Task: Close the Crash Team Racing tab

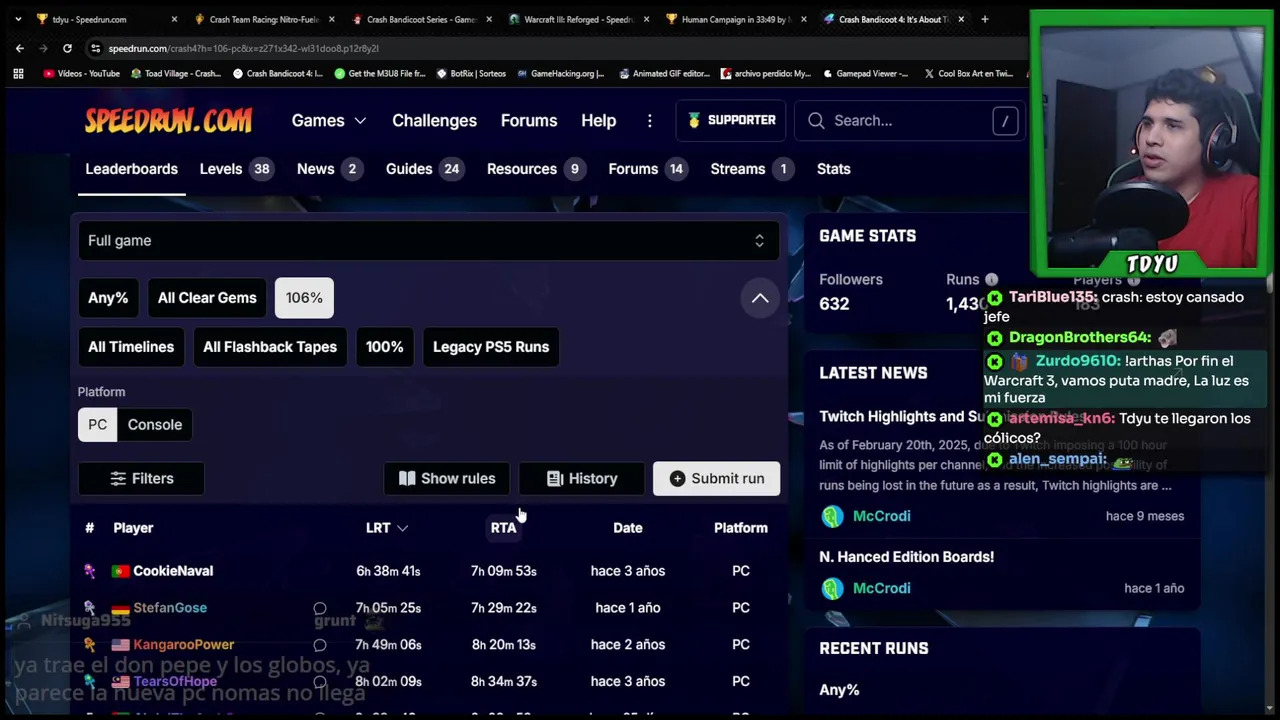Action: (x=331, y=19)
